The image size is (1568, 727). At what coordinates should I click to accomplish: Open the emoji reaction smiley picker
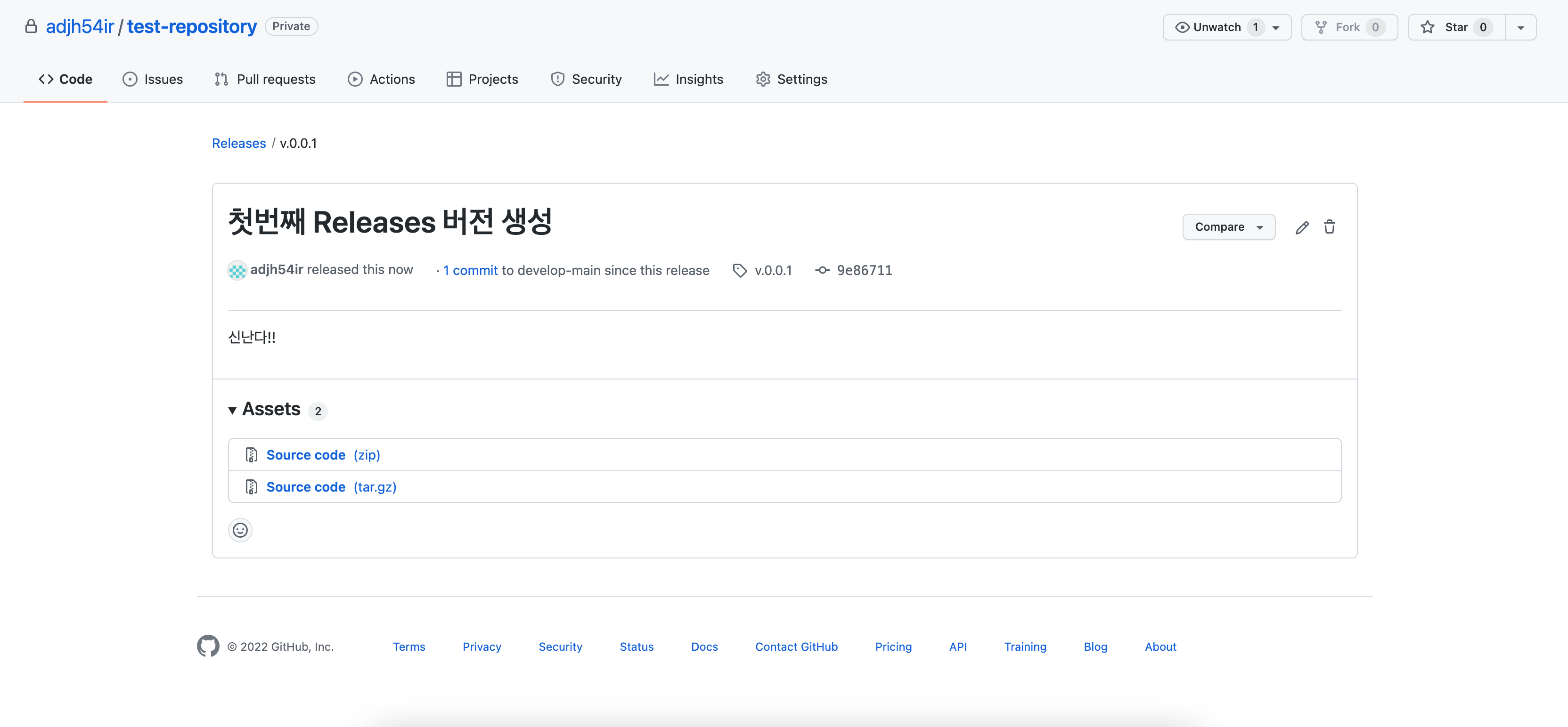240,531
